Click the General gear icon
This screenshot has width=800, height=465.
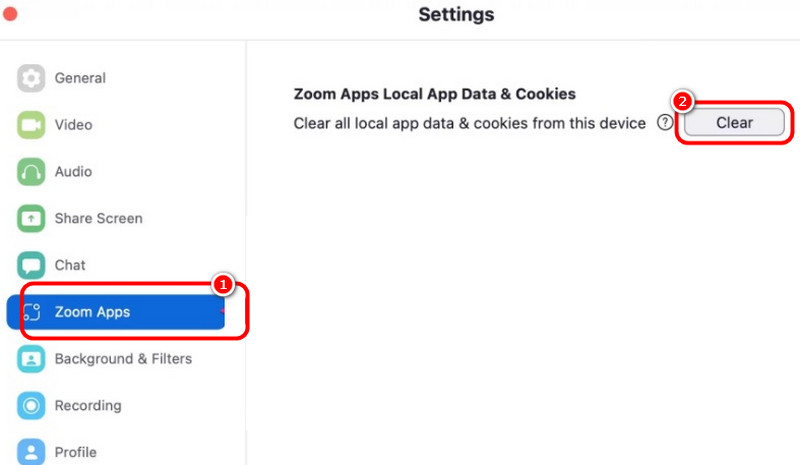tap(32, 78)
